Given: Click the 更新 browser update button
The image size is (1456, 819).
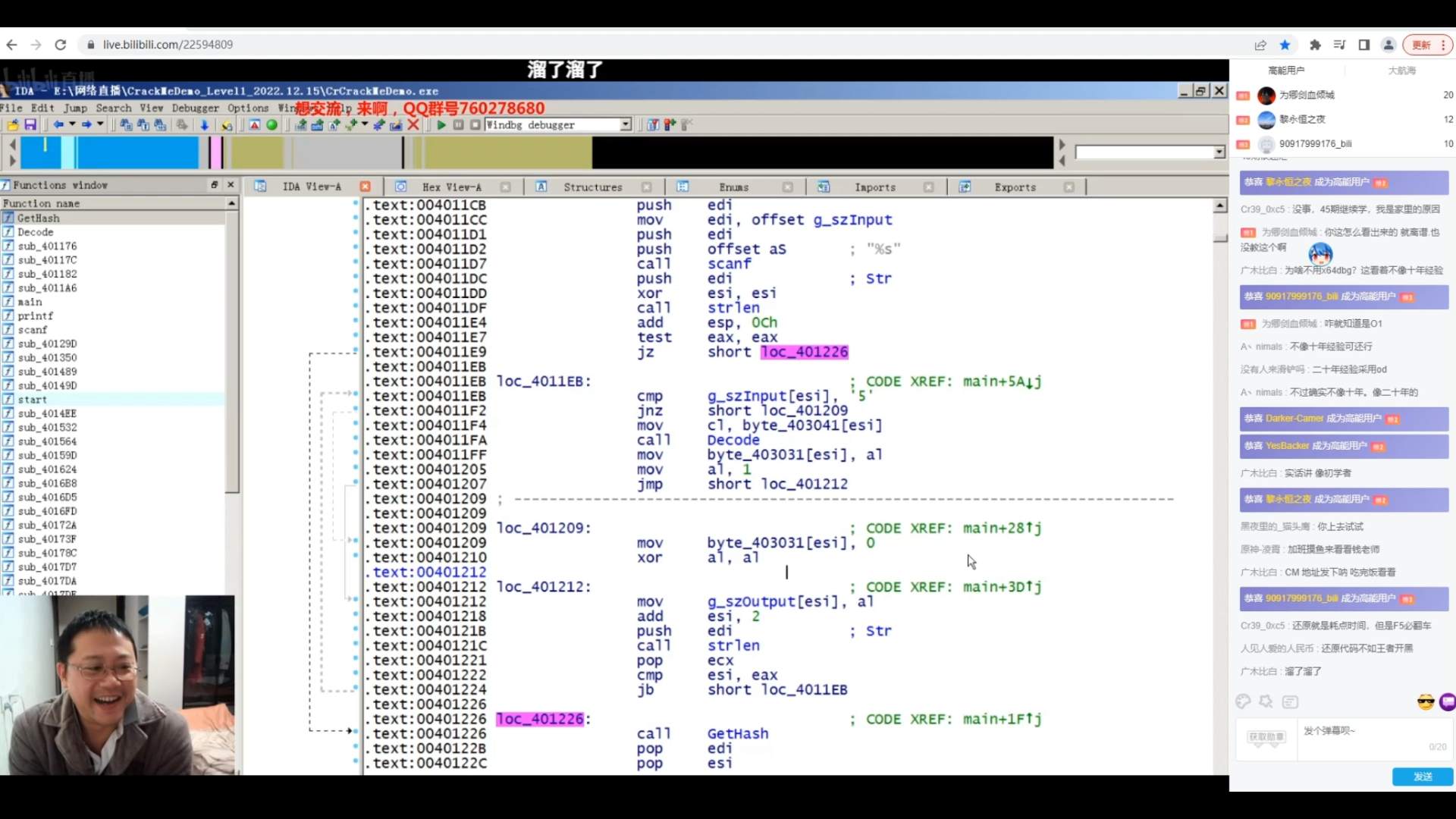Looking at the screenshot, I should point(1426,45).
